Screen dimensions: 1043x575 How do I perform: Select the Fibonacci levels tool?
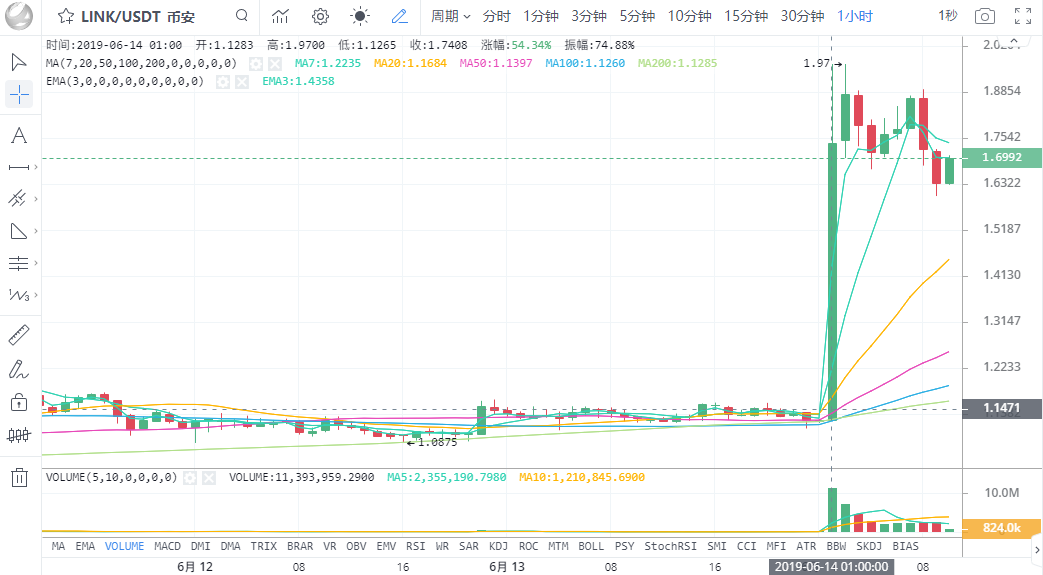(x=19, y=263)
